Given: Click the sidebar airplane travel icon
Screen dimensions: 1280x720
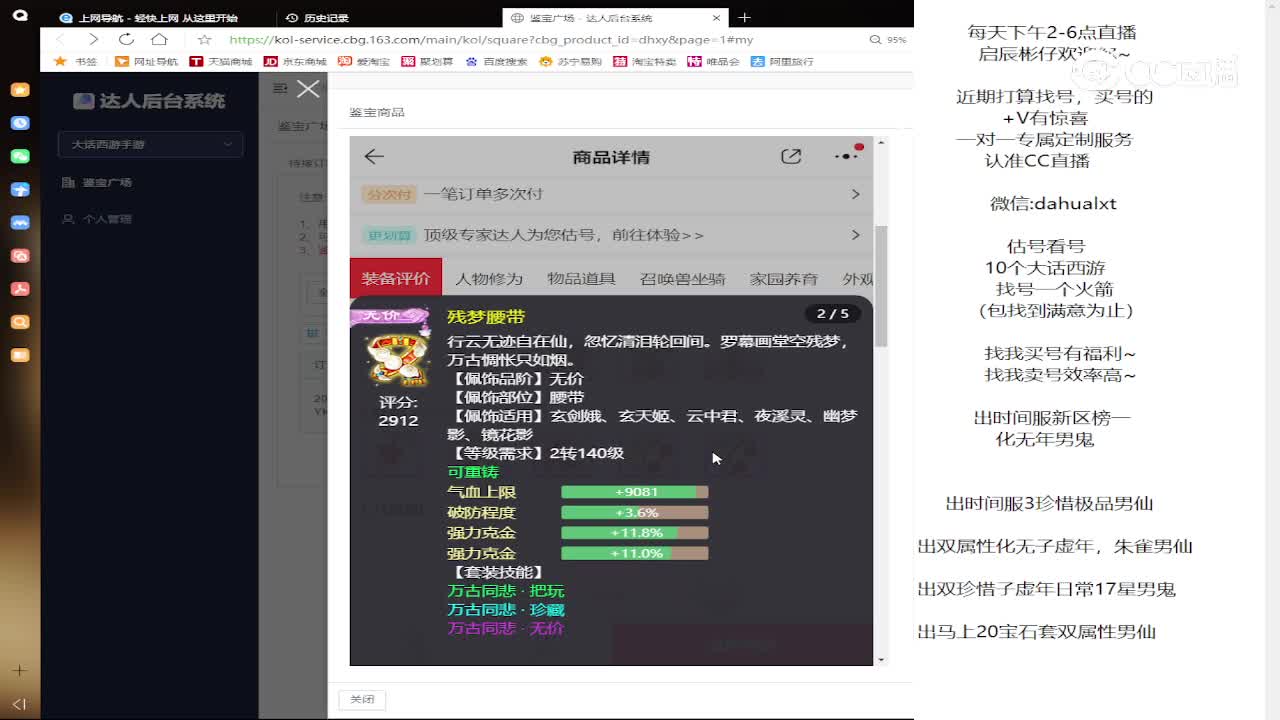Looking at the screenshot, I should (x=19, y=189).
